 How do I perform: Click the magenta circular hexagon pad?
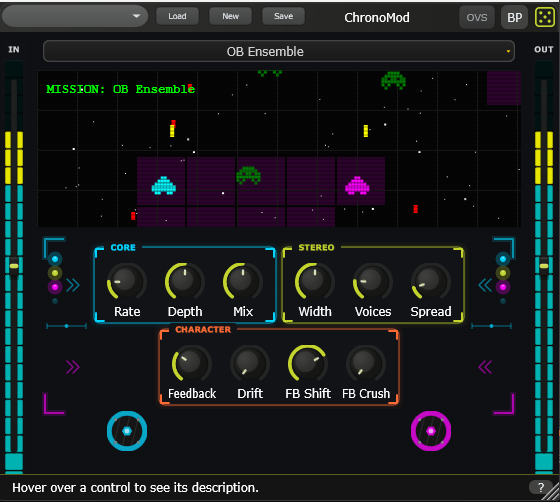click(431, 431)
